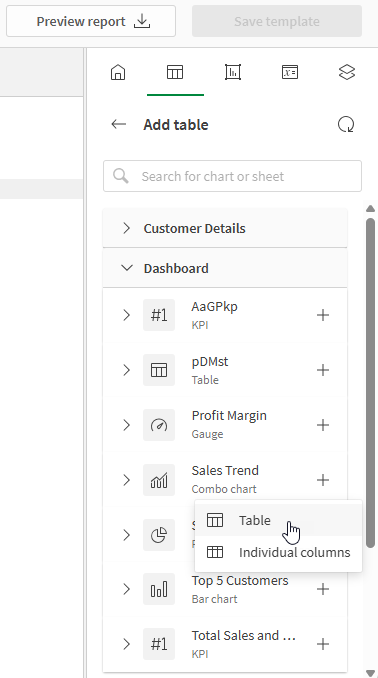
Task: Add Profit Margin gauge with plus icon
Action: click(323, 425)
